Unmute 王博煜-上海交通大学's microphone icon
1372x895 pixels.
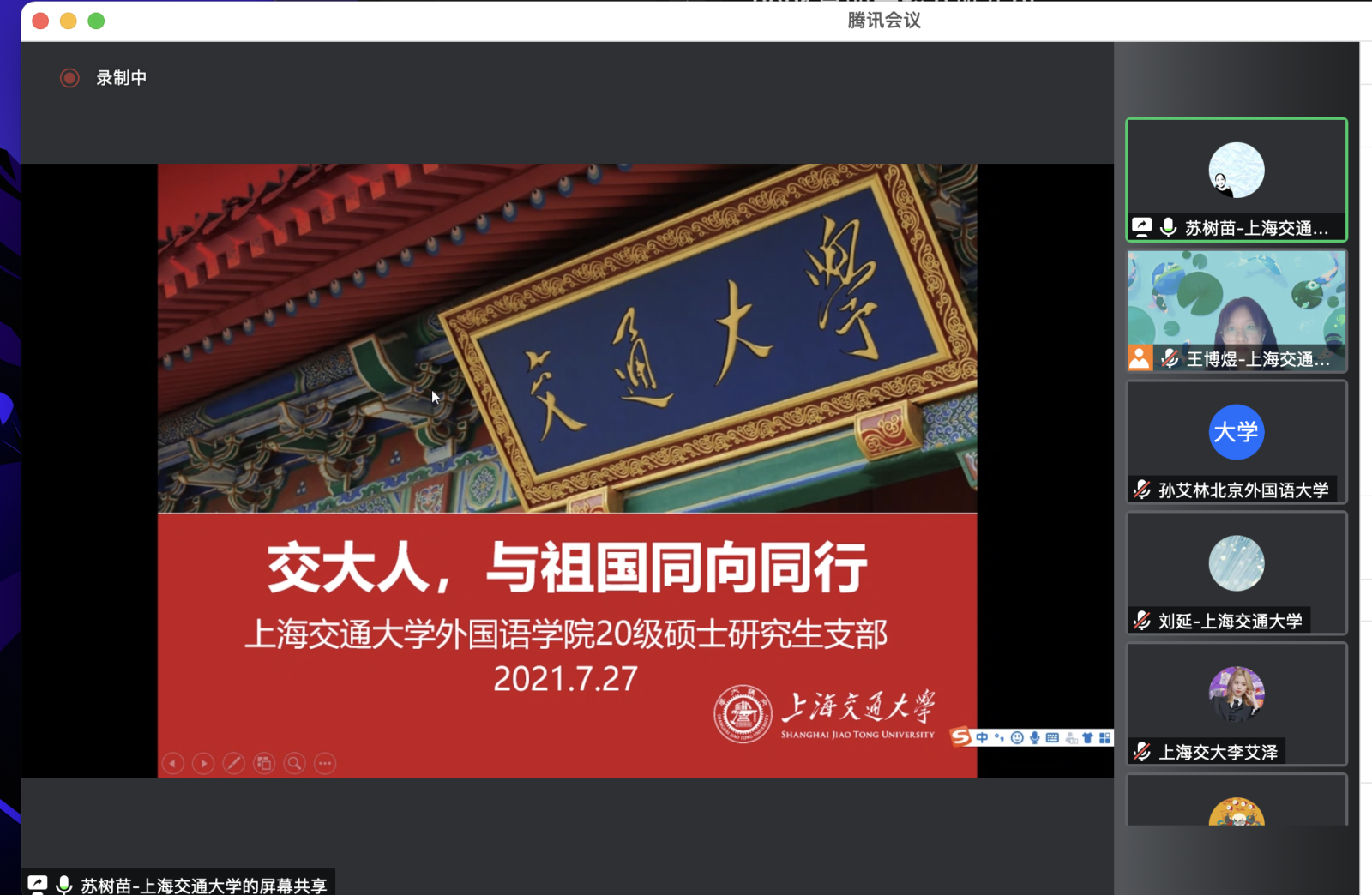[x=1169, y=359]
